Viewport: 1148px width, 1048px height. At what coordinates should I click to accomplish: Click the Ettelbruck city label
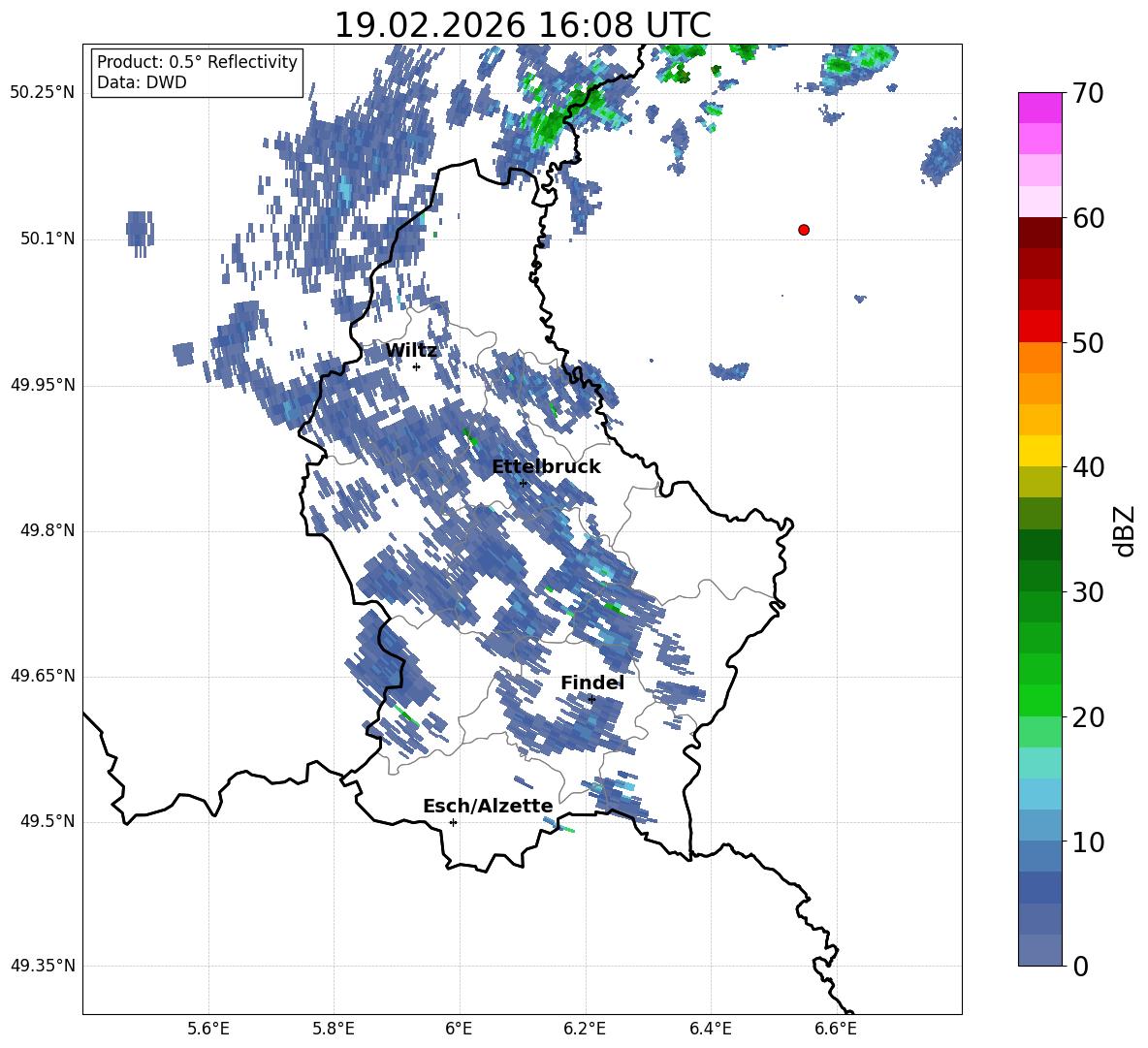[546, 467]
